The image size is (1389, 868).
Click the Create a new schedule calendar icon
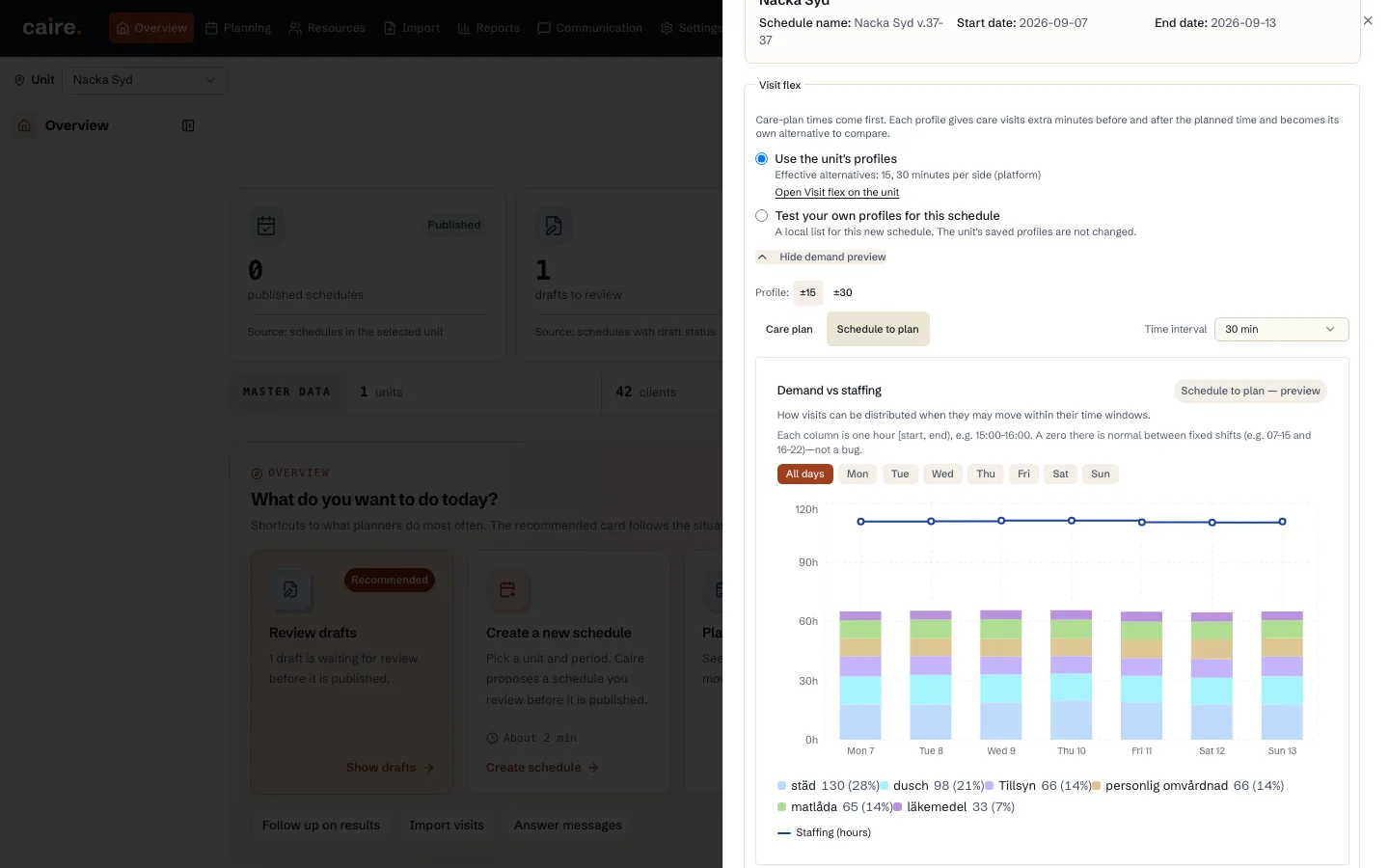pyautogui.click(x=507, y=589)
